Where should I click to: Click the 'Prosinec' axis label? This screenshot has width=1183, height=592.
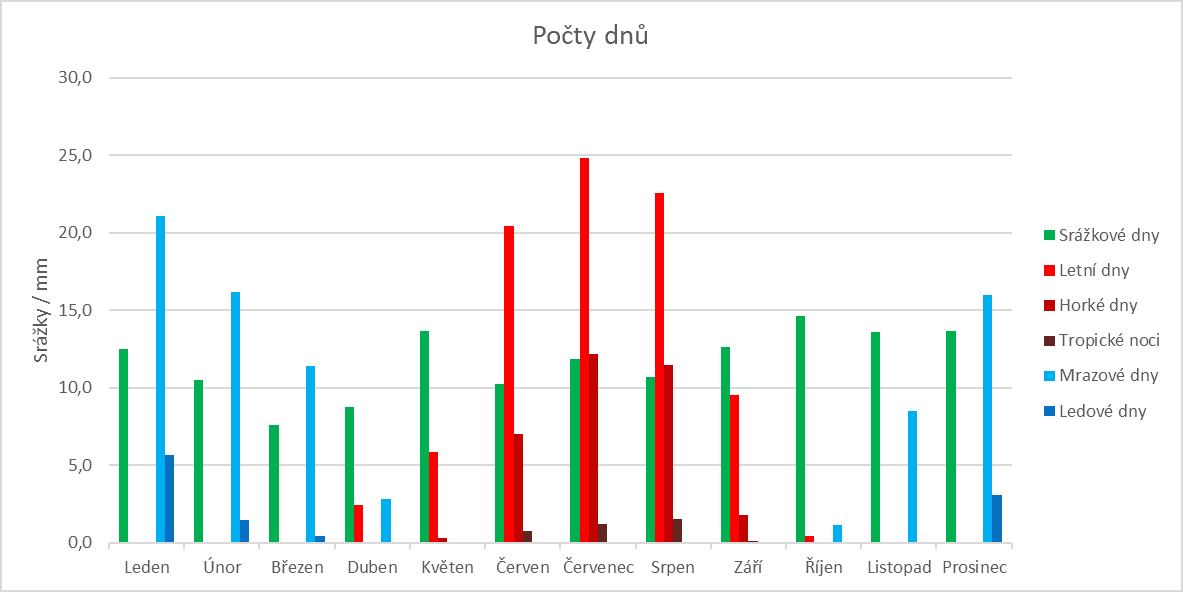pyautogui.click(x=974, y=568)
